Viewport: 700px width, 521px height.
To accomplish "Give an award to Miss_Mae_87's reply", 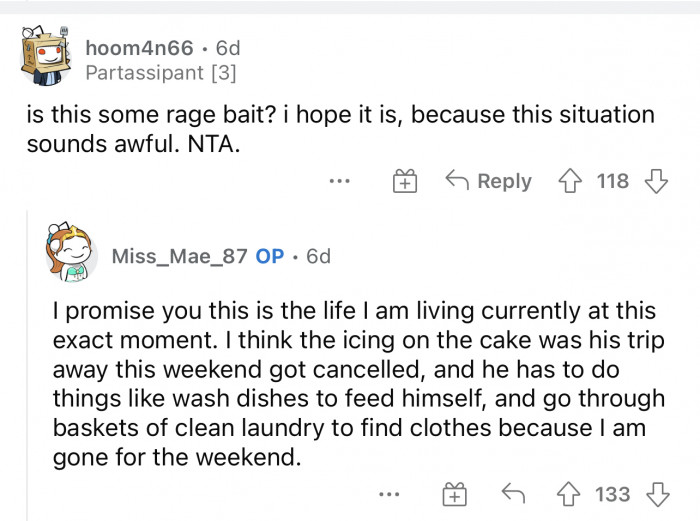I will [x=454, y=494].
